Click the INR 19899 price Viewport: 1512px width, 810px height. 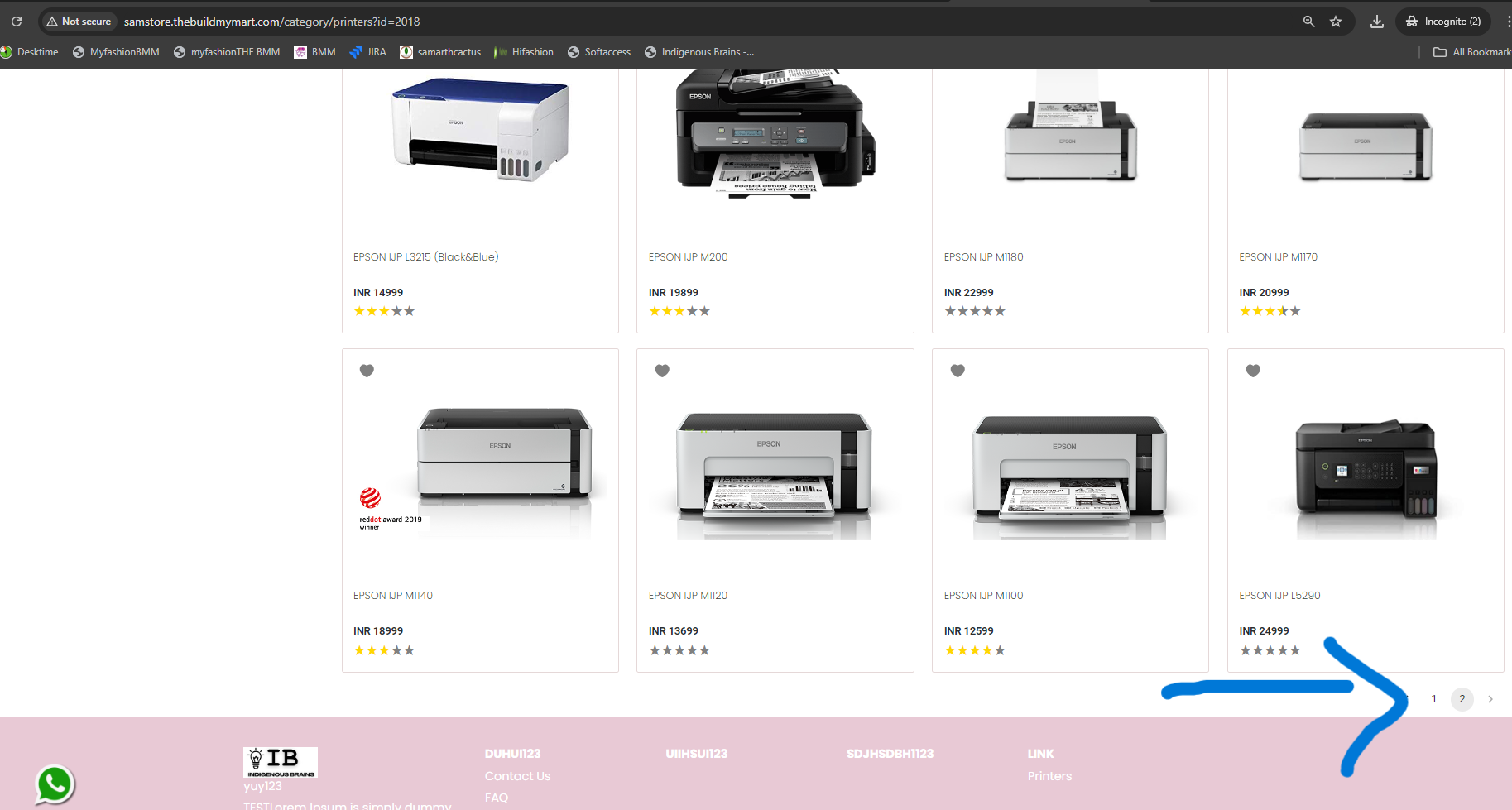click(x=674, y=293)
